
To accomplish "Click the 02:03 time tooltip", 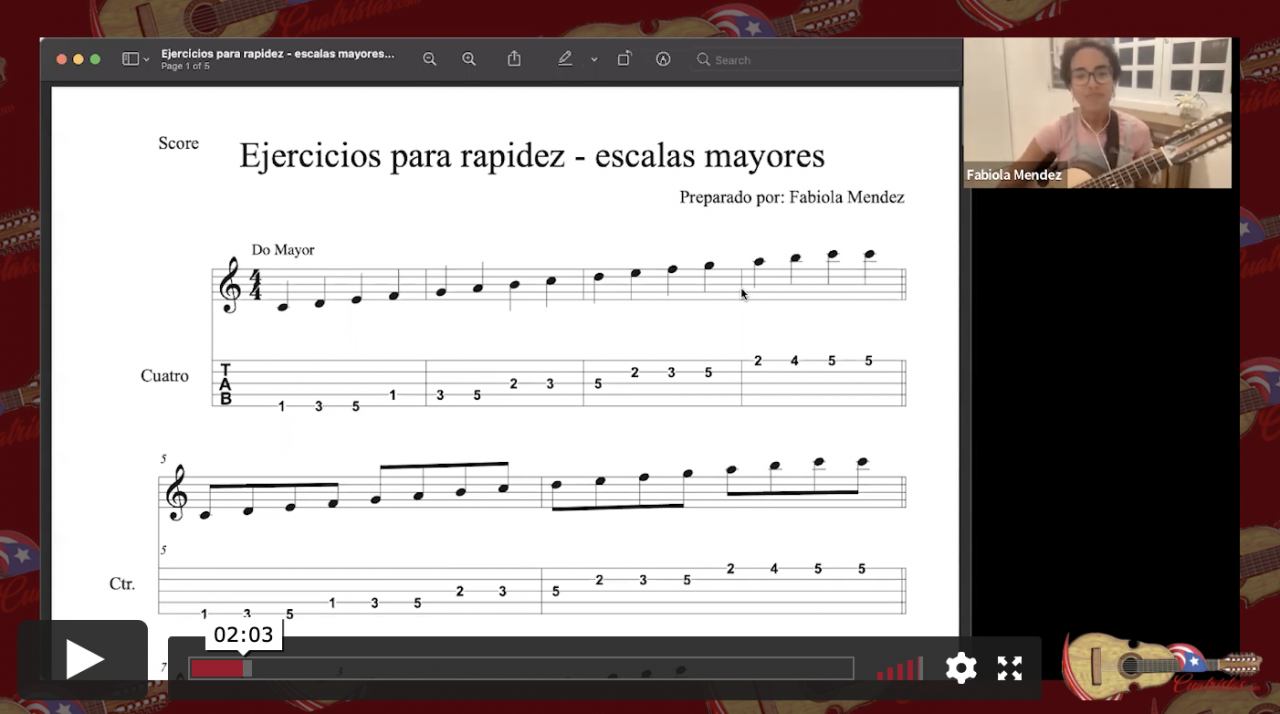I will pyautogui.click(x=243, y=635).
